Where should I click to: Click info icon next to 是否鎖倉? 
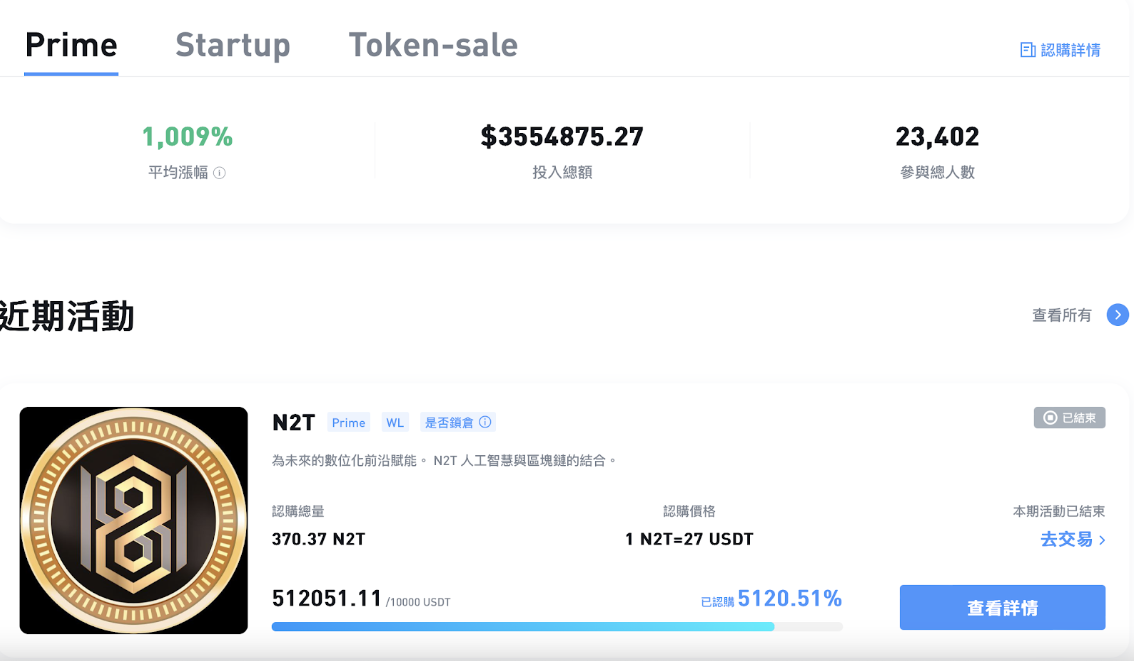click(486, 423)
